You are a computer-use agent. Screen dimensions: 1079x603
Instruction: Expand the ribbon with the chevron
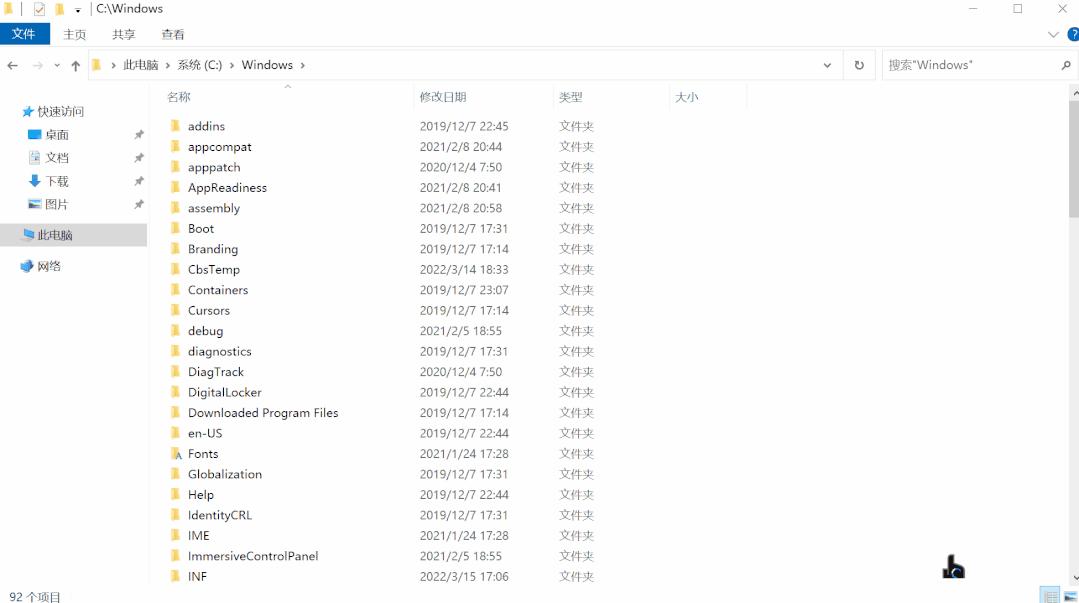coord(1053,34)
